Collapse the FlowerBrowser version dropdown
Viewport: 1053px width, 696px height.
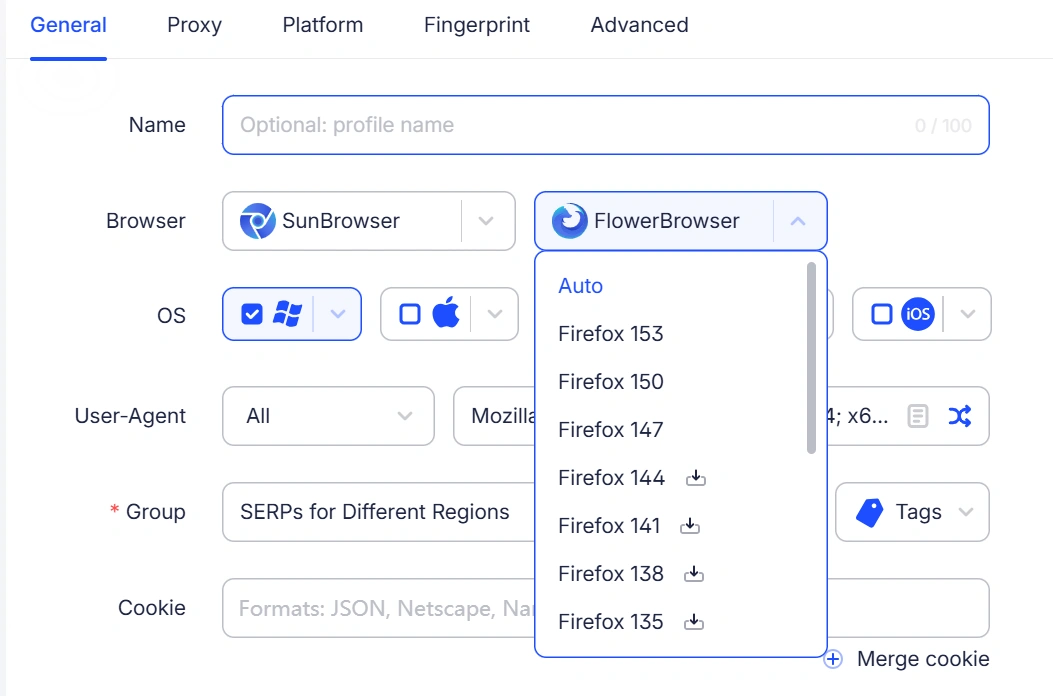798,221
